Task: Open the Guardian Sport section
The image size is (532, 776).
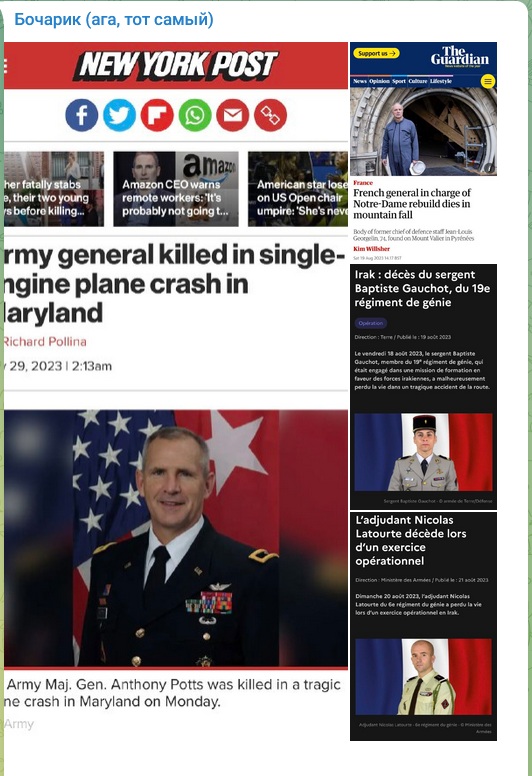Action: [399, 81]
